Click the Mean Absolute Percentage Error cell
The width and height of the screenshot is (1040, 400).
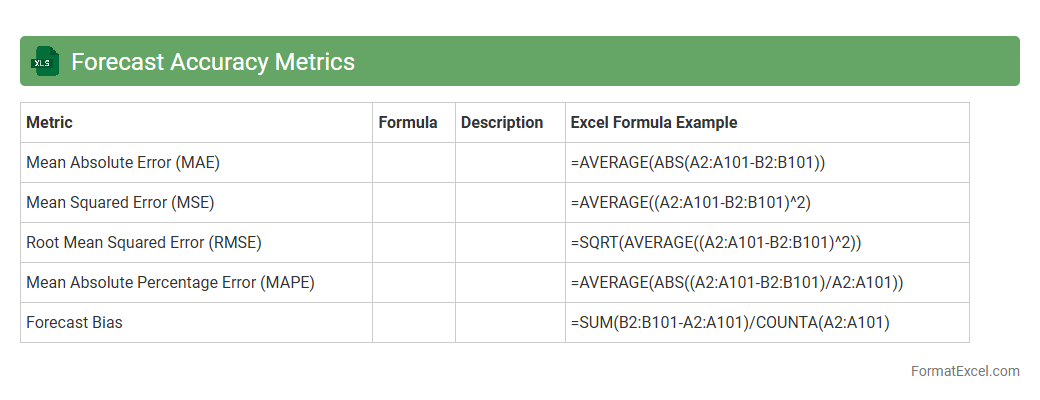[x=171, y=283]
